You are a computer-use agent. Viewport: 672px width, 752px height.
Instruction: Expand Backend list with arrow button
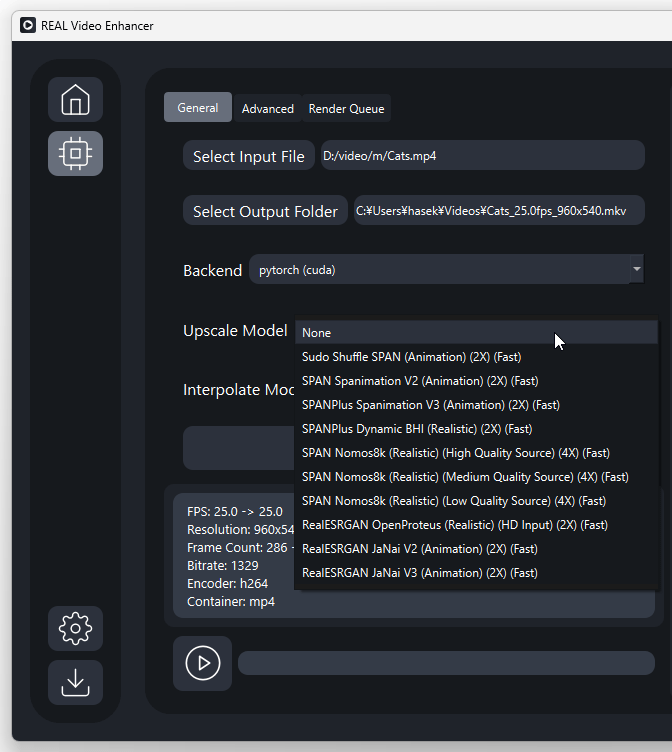coord(637,269)
